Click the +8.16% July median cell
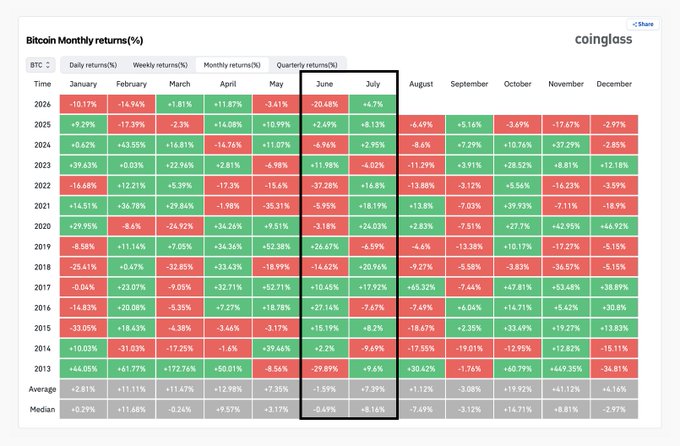Screen dimensions: 680x446 373,409
